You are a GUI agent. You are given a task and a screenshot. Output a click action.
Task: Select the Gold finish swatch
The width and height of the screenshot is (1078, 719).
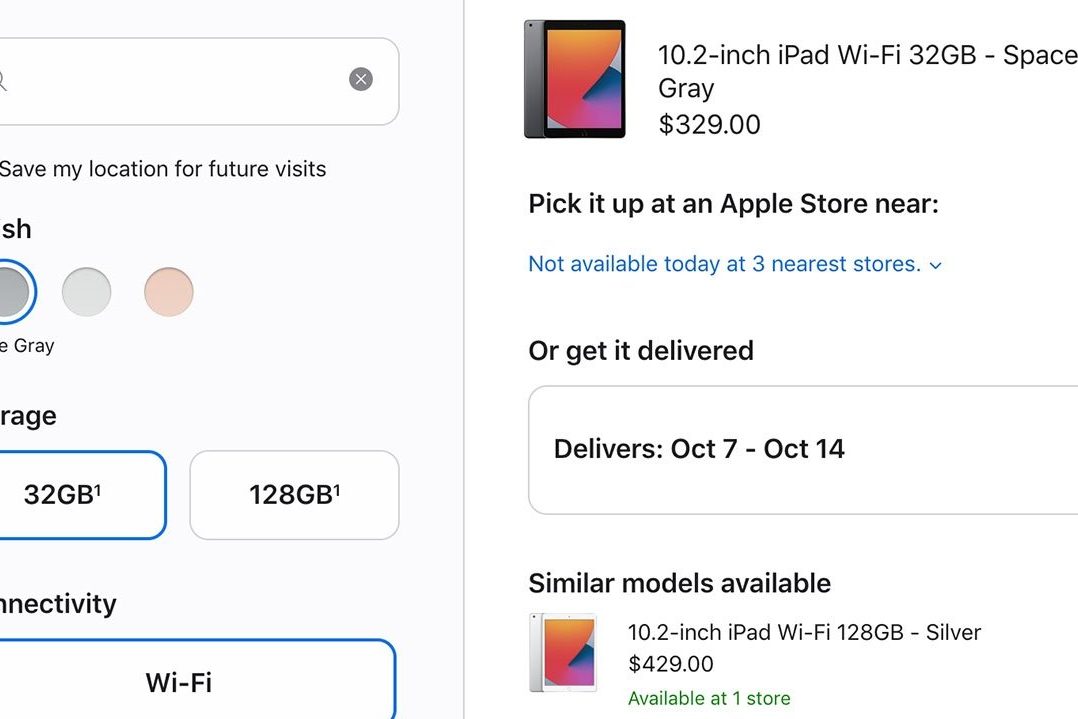(168, 291)
